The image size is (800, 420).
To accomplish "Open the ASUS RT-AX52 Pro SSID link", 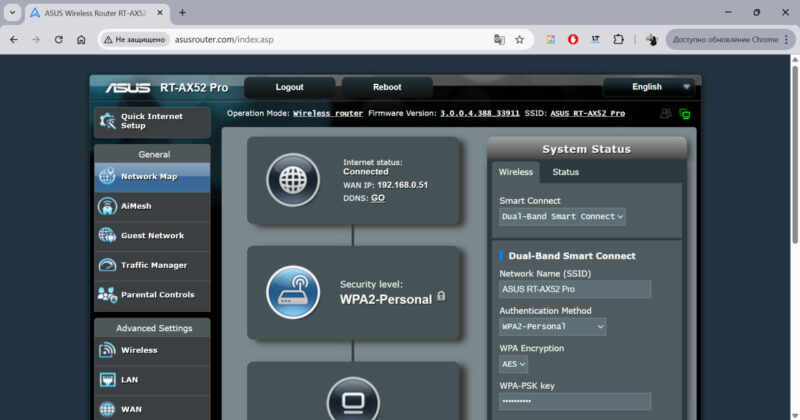I will 587,113.
